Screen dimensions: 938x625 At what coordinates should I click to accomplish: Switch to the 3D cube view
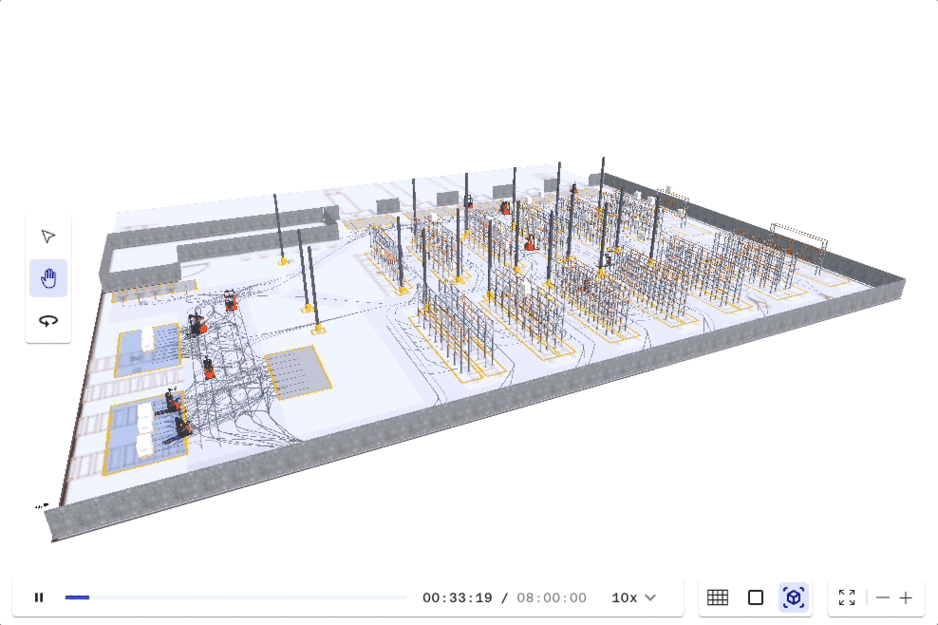pos(794,597)
